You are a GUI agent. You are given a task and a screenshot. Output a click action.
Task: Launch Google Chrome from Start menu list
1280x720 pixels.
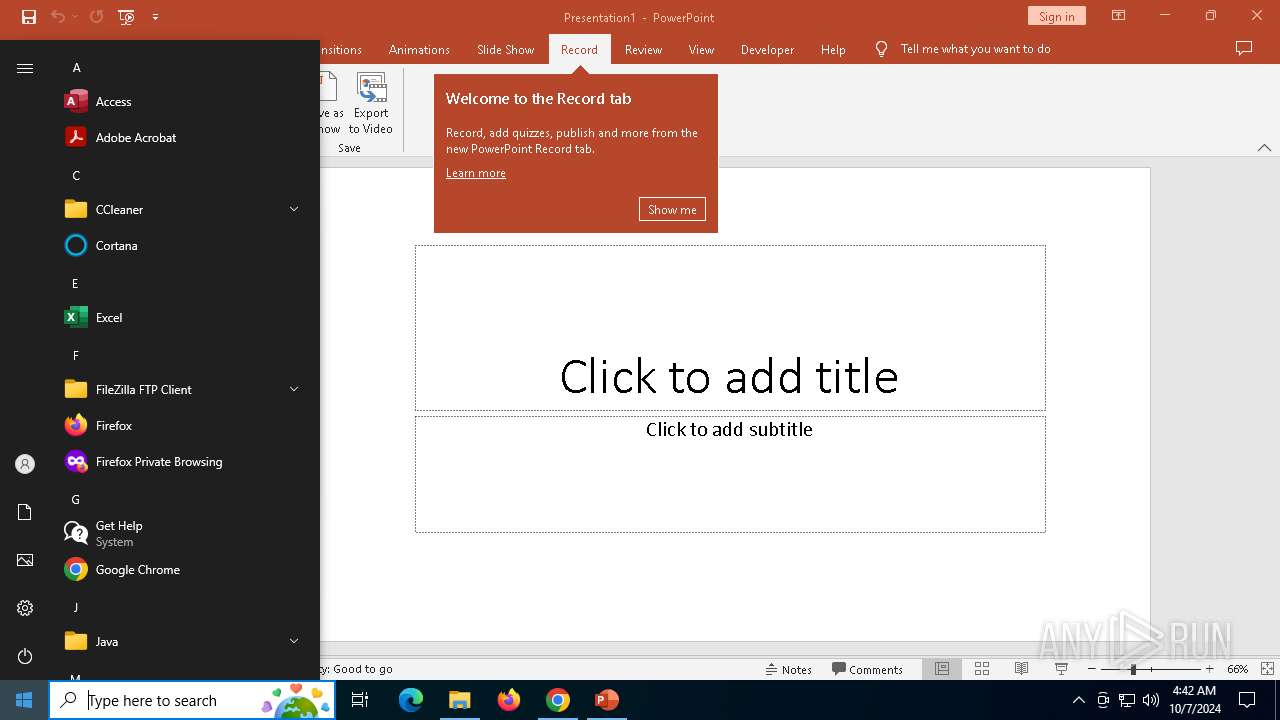pyautogui.click(x=184, y=569)
